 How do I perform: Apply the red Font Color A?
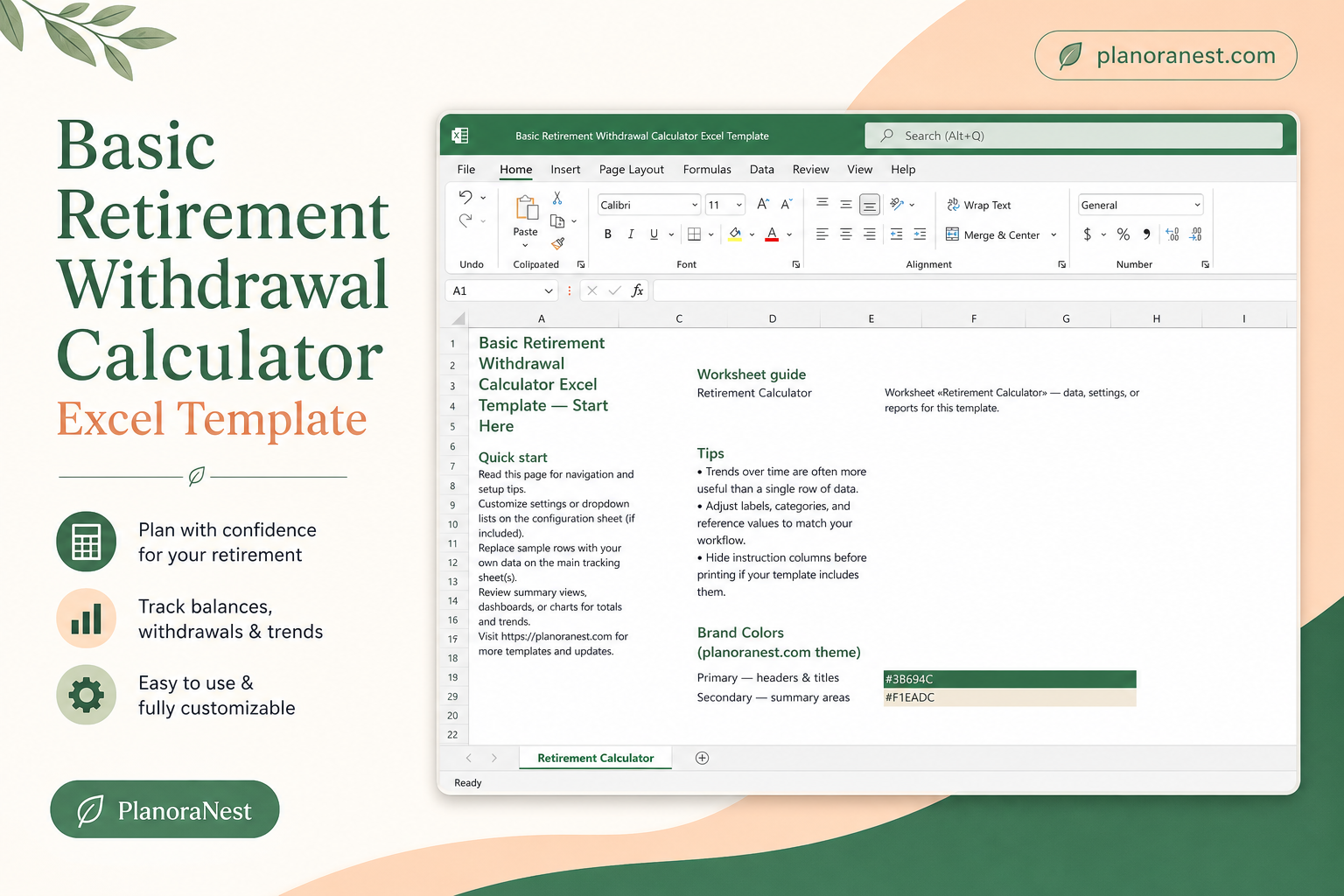pyautogui.click(x=772, y=234)
